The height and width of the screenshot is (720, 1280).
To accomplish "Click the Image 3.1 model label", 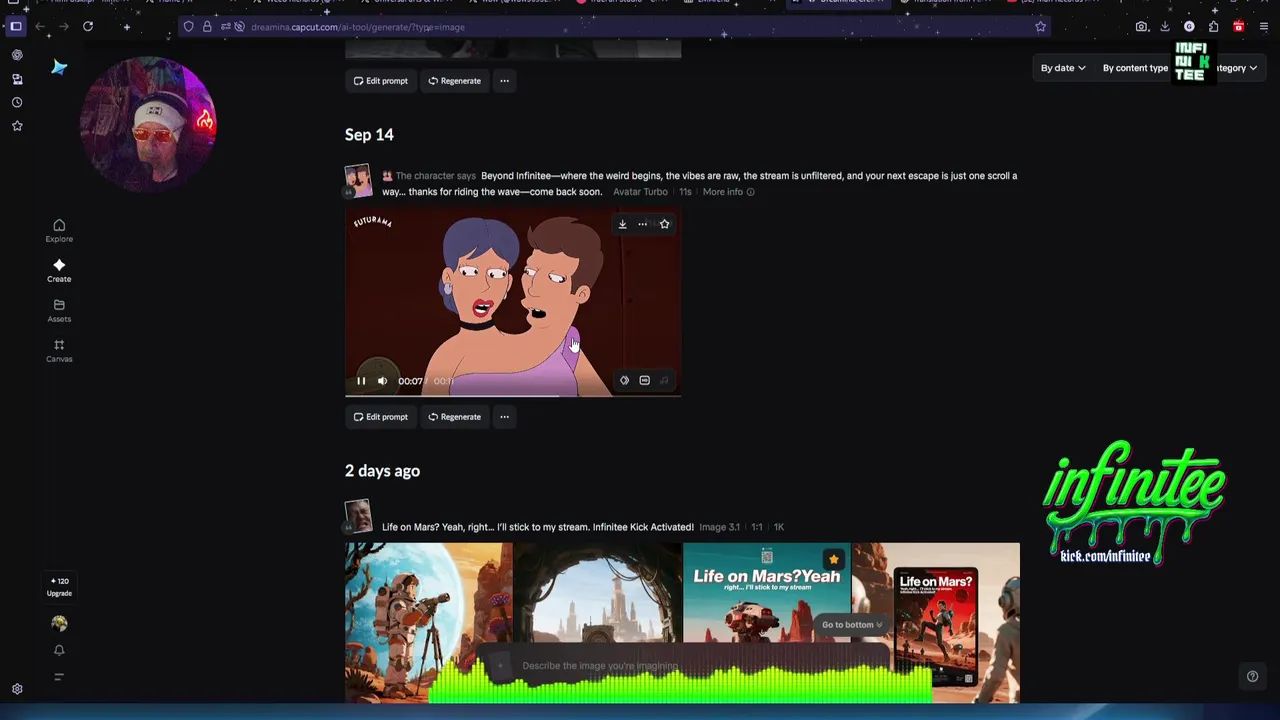I will click(x=719, y=527).
